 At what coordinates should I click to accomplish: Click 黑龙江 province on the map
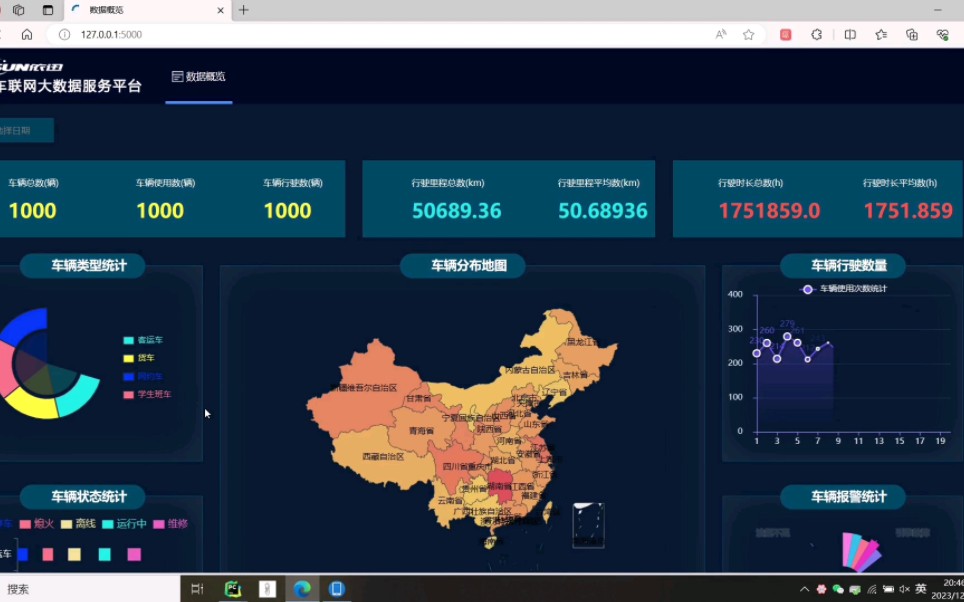pyautogui.click(x=582, y=342)
